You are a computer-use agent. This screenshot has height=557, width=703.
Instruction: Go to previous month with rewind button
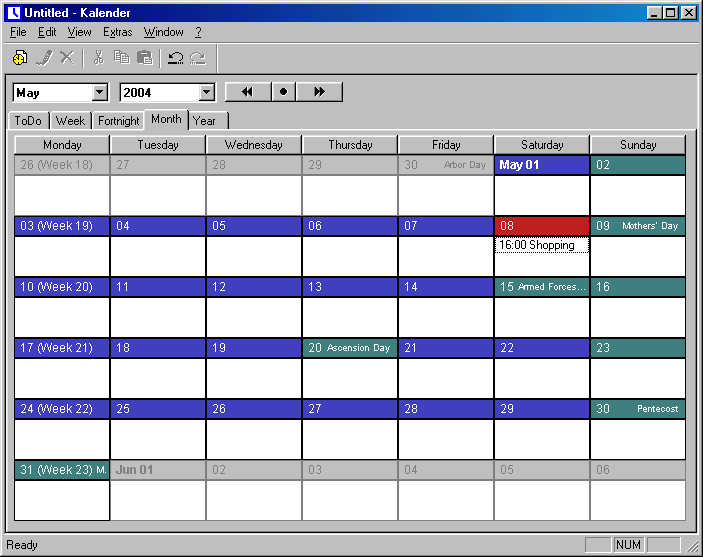pos(247,92)
